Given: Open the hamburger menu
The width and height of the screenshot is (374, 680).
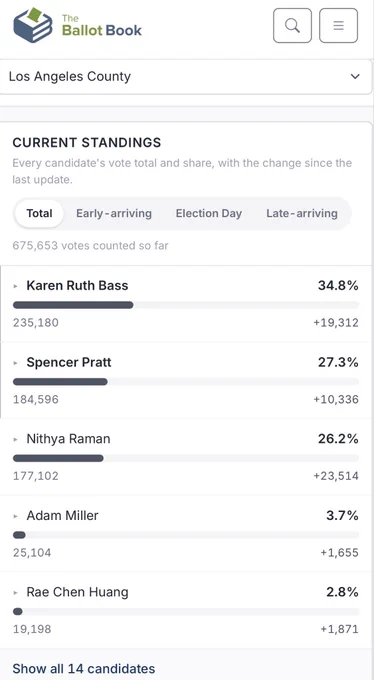Looking at the screenshot, I should [x=338, y=26].
